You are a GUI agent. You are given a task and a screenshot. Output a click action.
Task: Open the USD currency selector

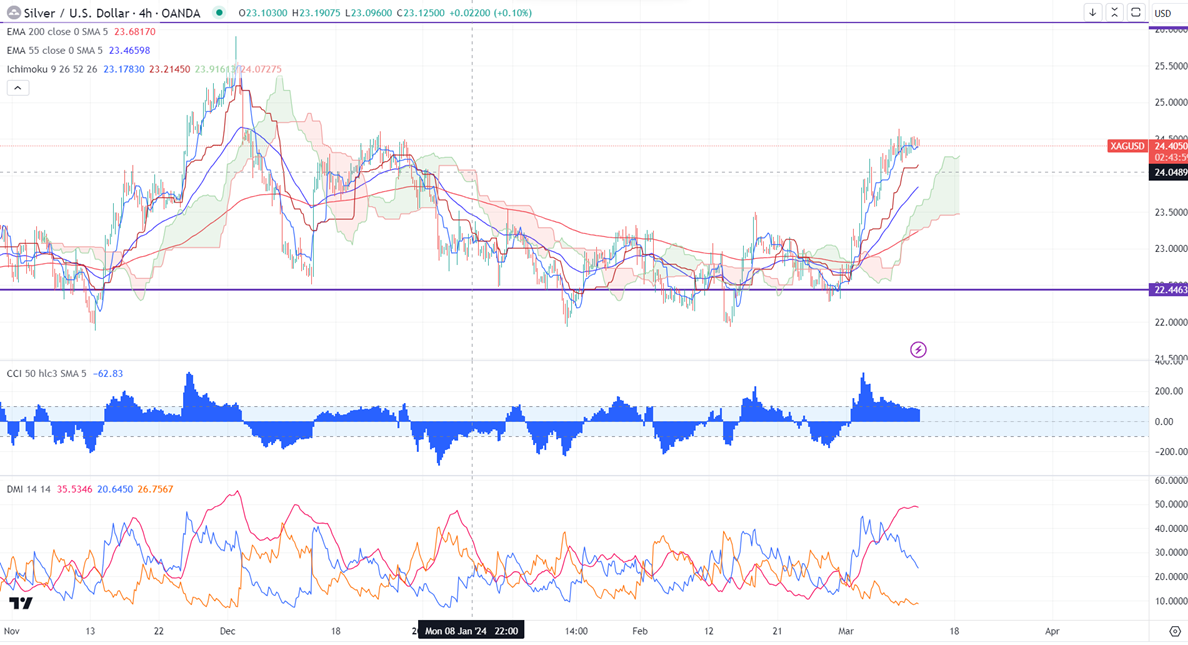(x=1163, y=13)
